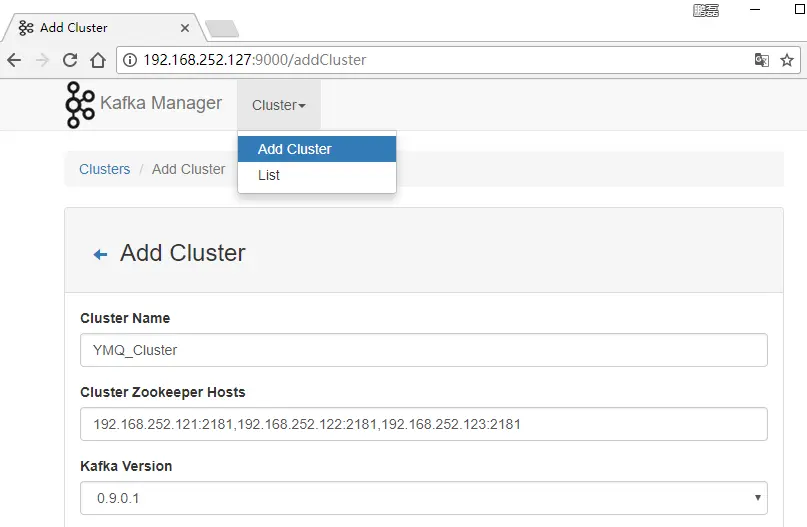Reload the page with refresh icon

70,60
